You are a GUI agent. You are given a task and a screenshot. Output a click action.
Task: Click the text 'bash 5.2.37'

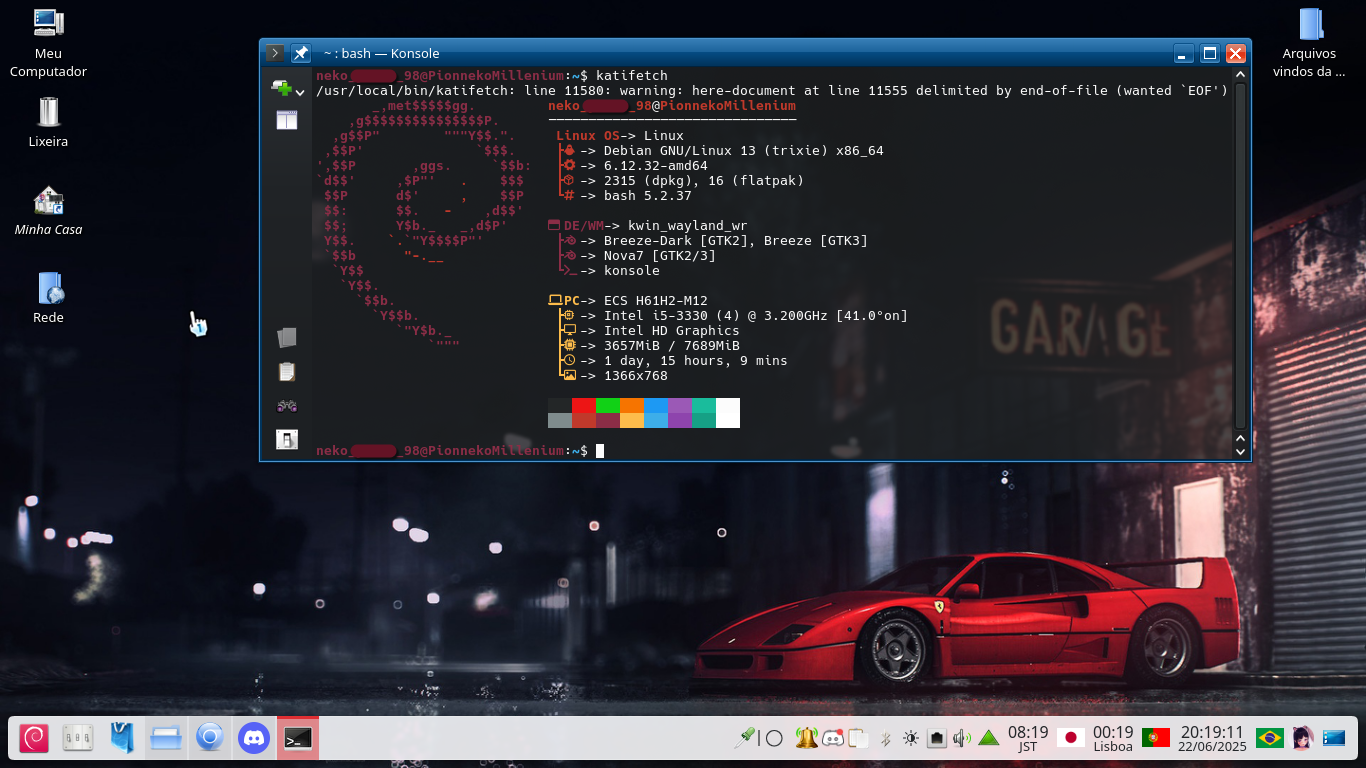pos(648,195)
